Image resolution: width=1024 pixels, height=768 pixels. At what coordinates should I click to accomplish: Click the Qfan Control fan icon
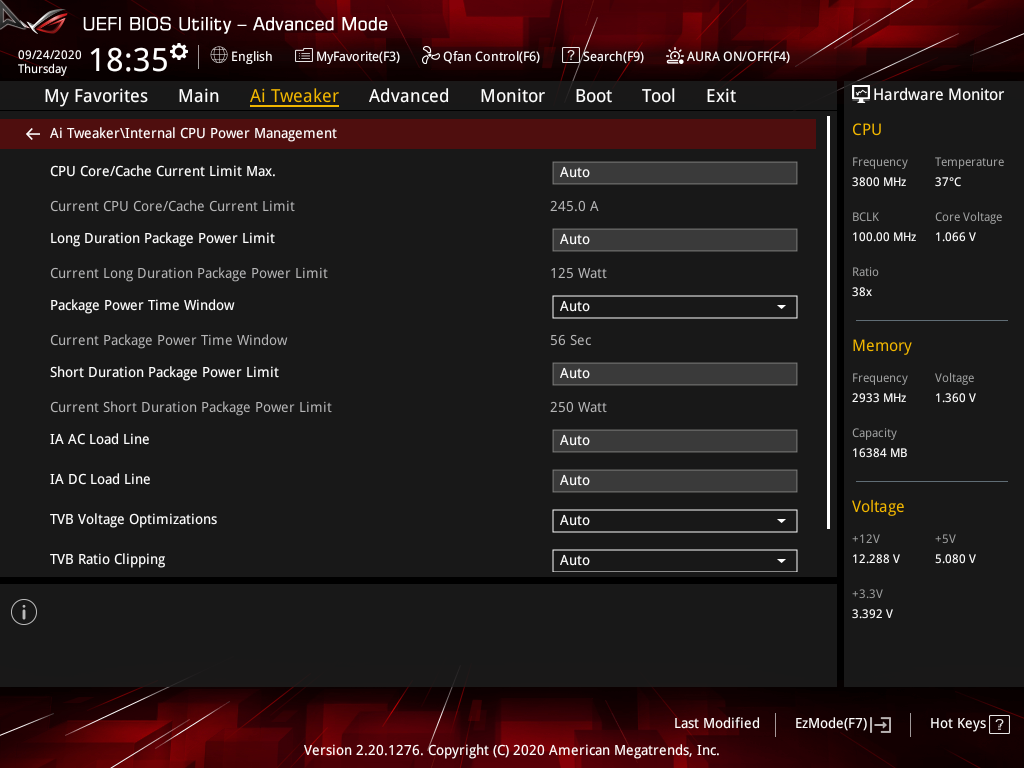click(430, 56)
